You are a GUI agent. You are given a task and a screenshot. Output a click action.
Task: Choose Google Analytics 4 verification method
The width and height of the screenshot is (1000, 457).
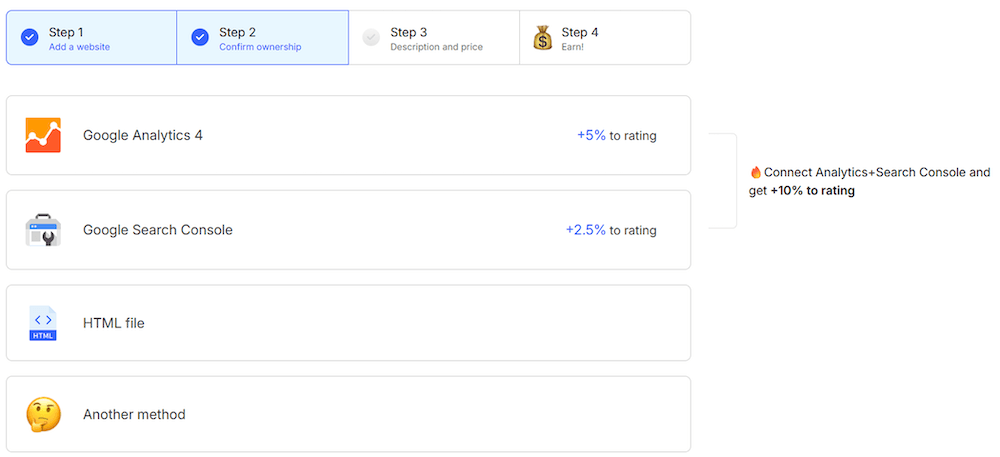(x=348, y=135)
